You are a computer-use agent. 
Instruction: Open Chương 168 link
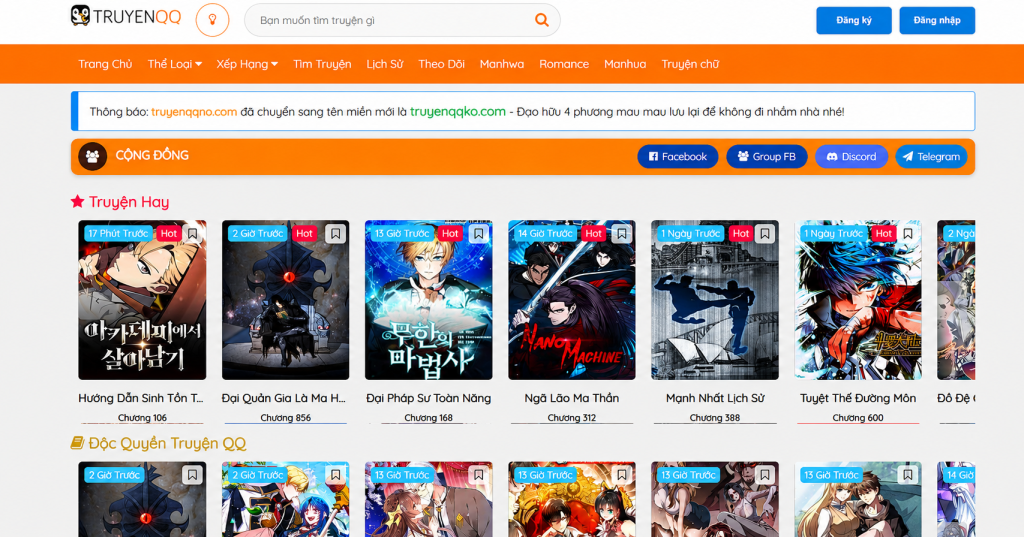pyautogui.click(x=428, y=417)
